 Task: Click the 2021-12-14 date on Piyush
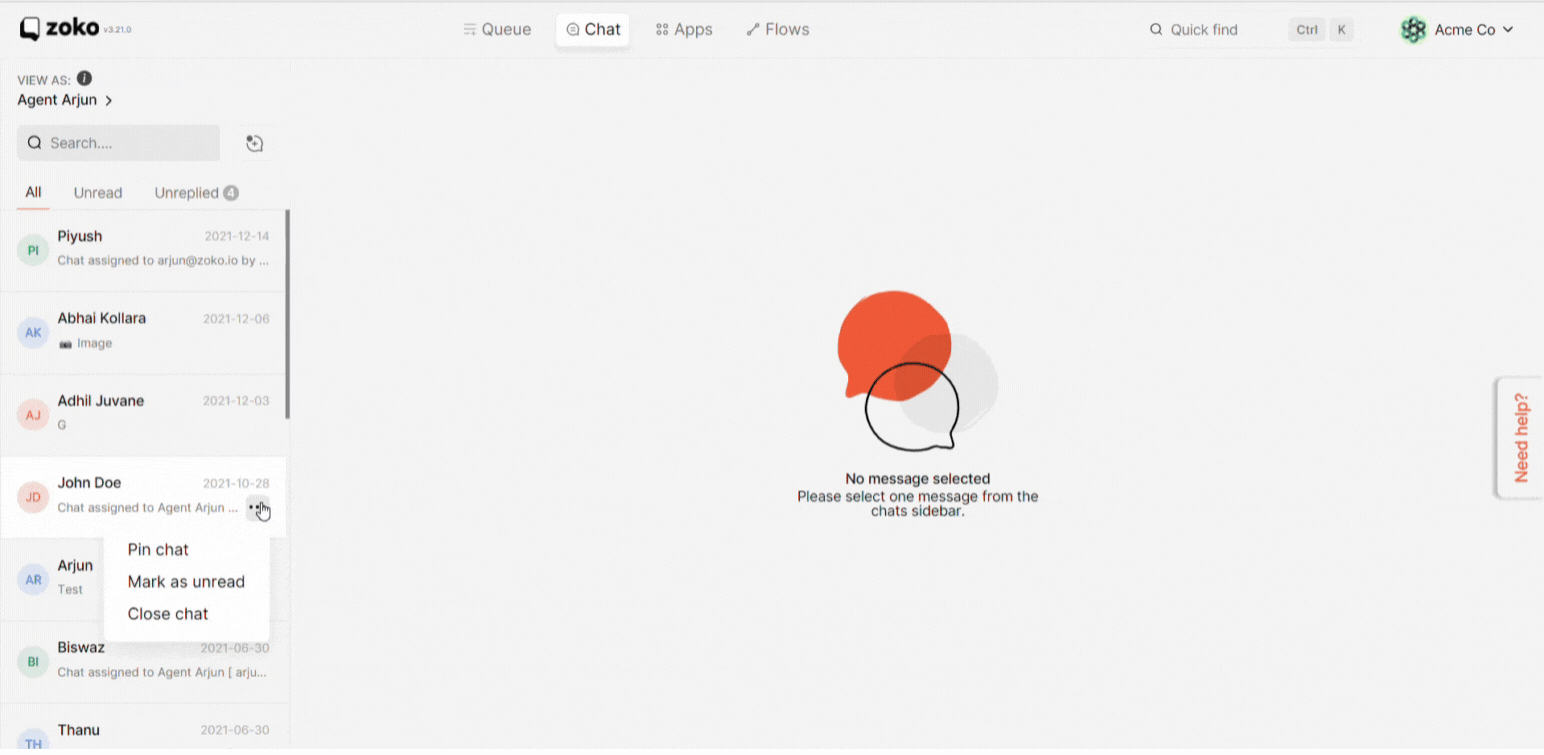tap(237, 236)
